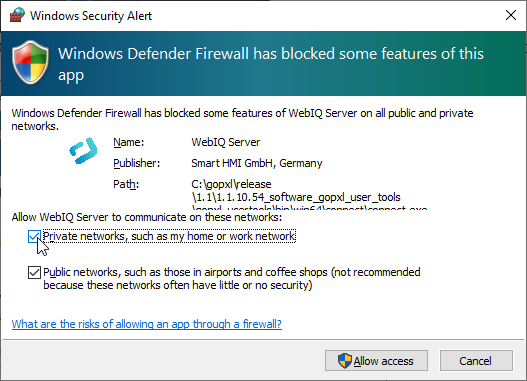Click the 'Private networks, such as my home' label
The height and width of the screenshot is (381, 527).
tap(169, 236)
